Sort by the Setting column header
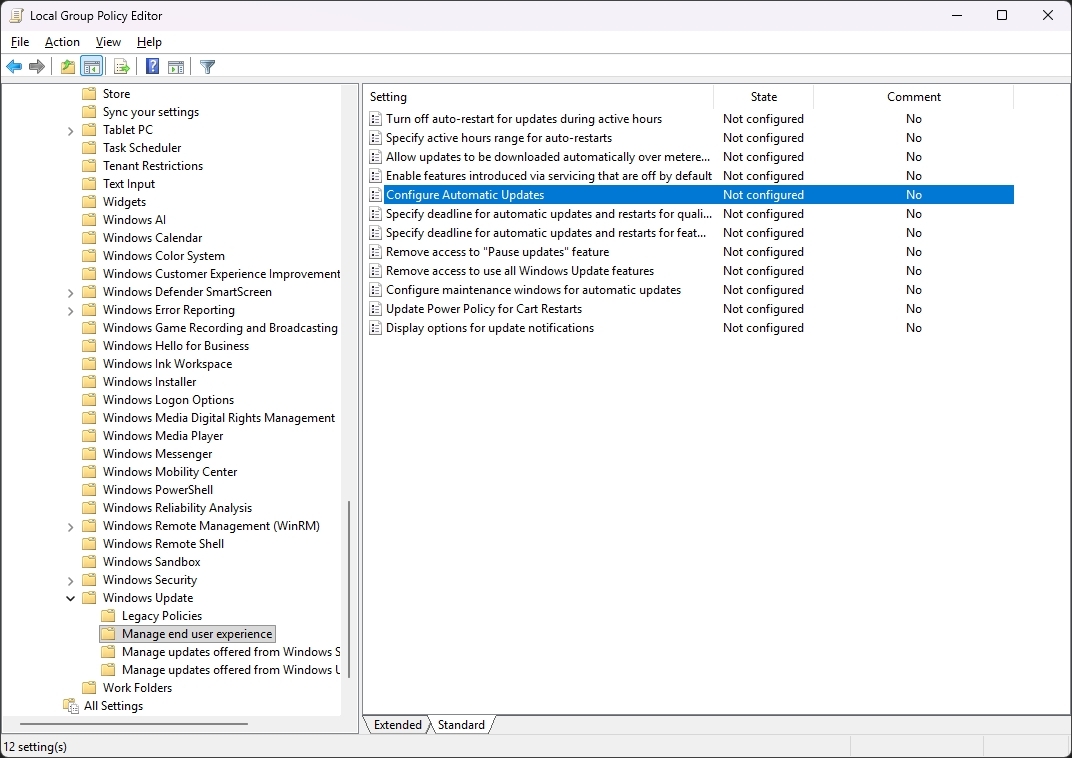This screenshot has height=758, width=1072. tap(537, 97)
